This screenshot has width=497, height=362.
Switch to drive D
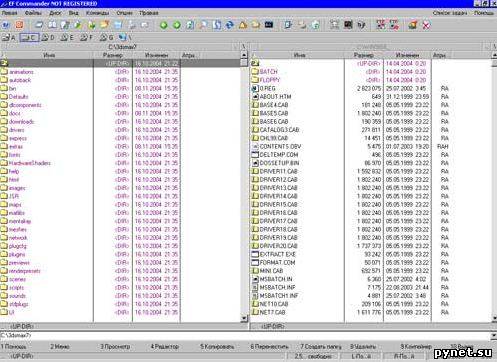[x=48, y=38]
